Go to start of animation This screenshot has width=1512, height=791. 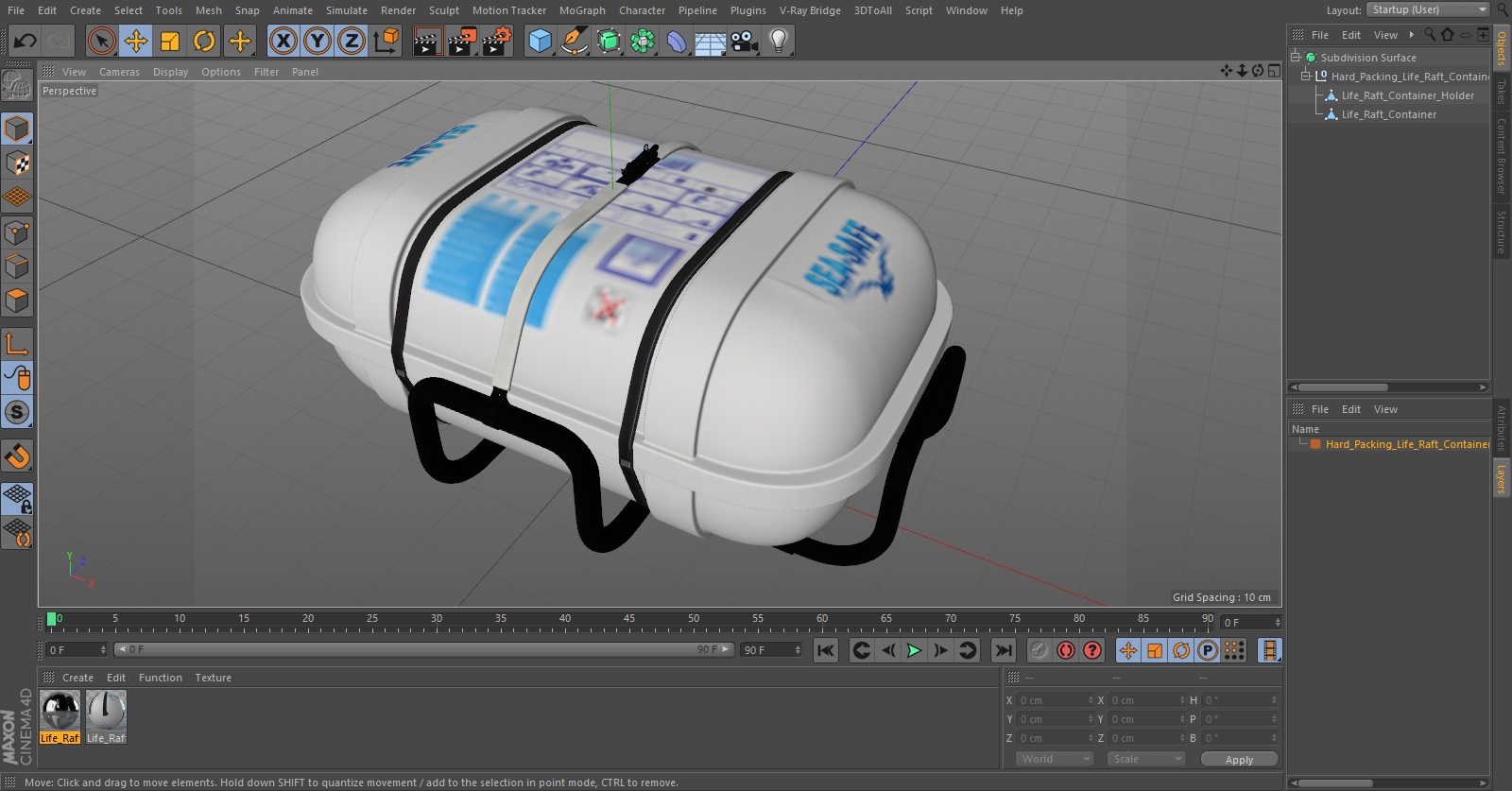pos(826,650)
